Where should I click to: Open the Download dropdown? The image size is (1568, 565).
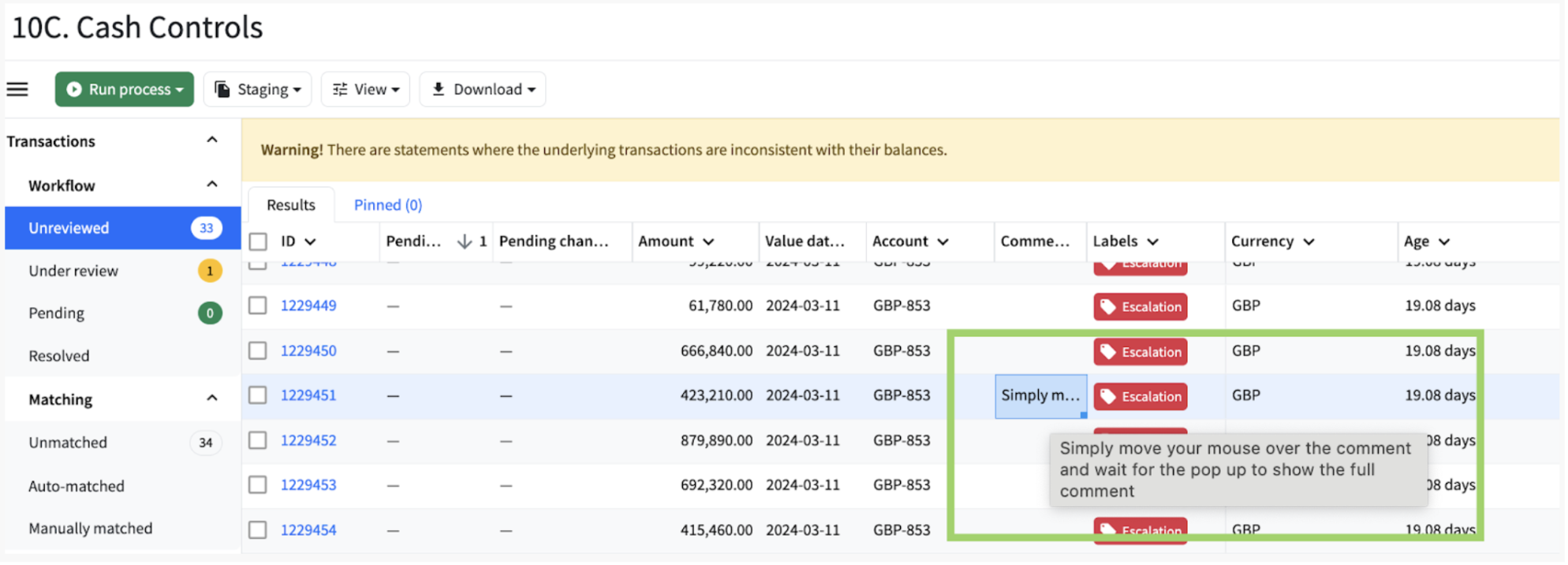tap(483, 89)
